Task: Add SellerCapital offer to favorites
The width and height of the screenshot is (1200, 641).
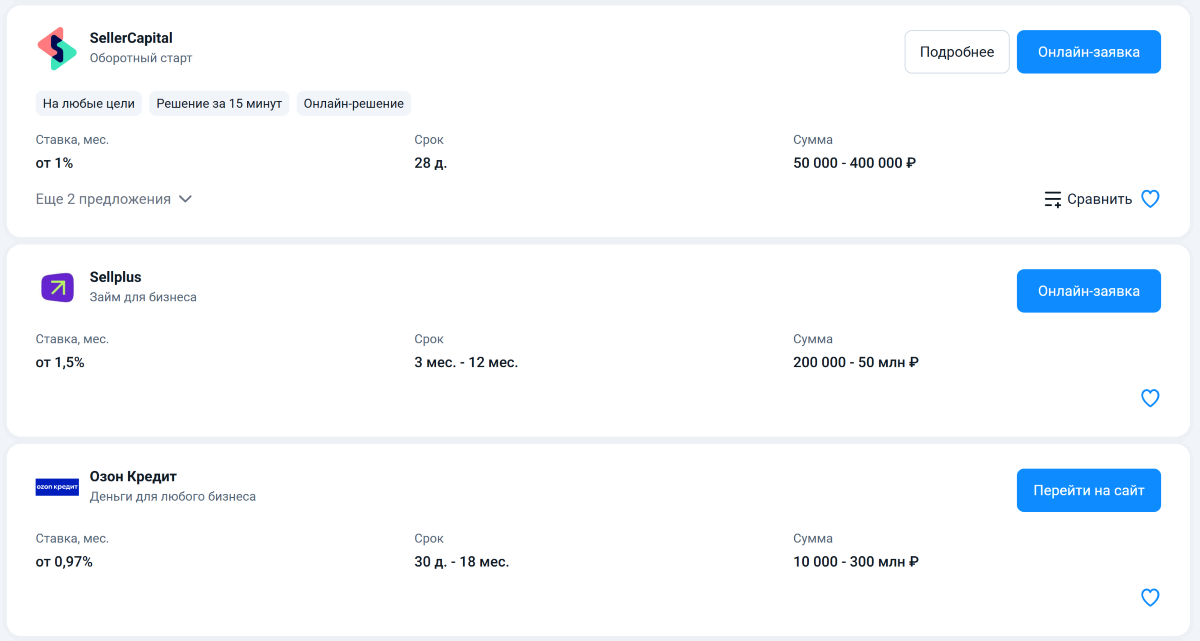Action: (1150, 199)
